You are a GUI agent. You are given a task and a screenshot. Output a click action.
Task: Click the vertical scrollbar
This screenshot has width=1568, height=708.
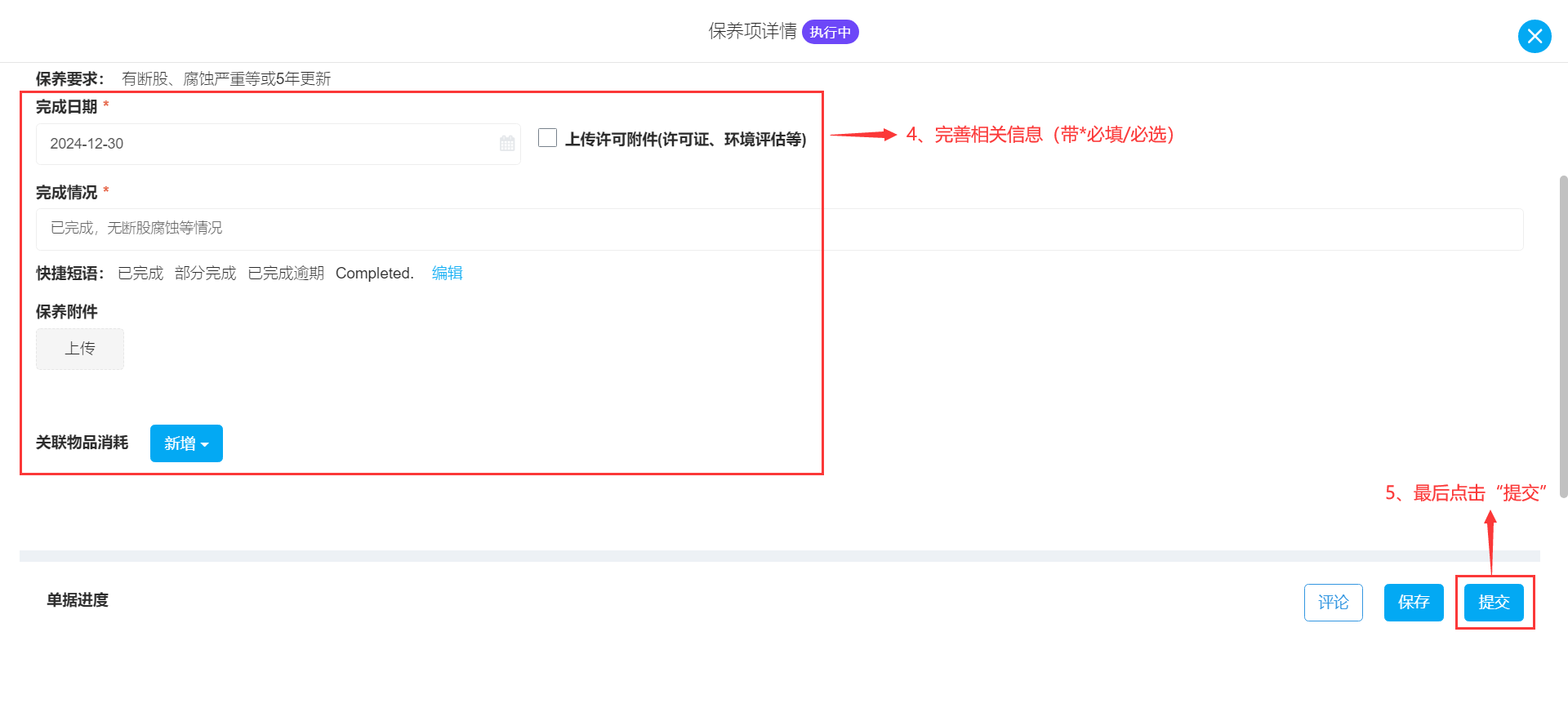(x=1563, y=335)
